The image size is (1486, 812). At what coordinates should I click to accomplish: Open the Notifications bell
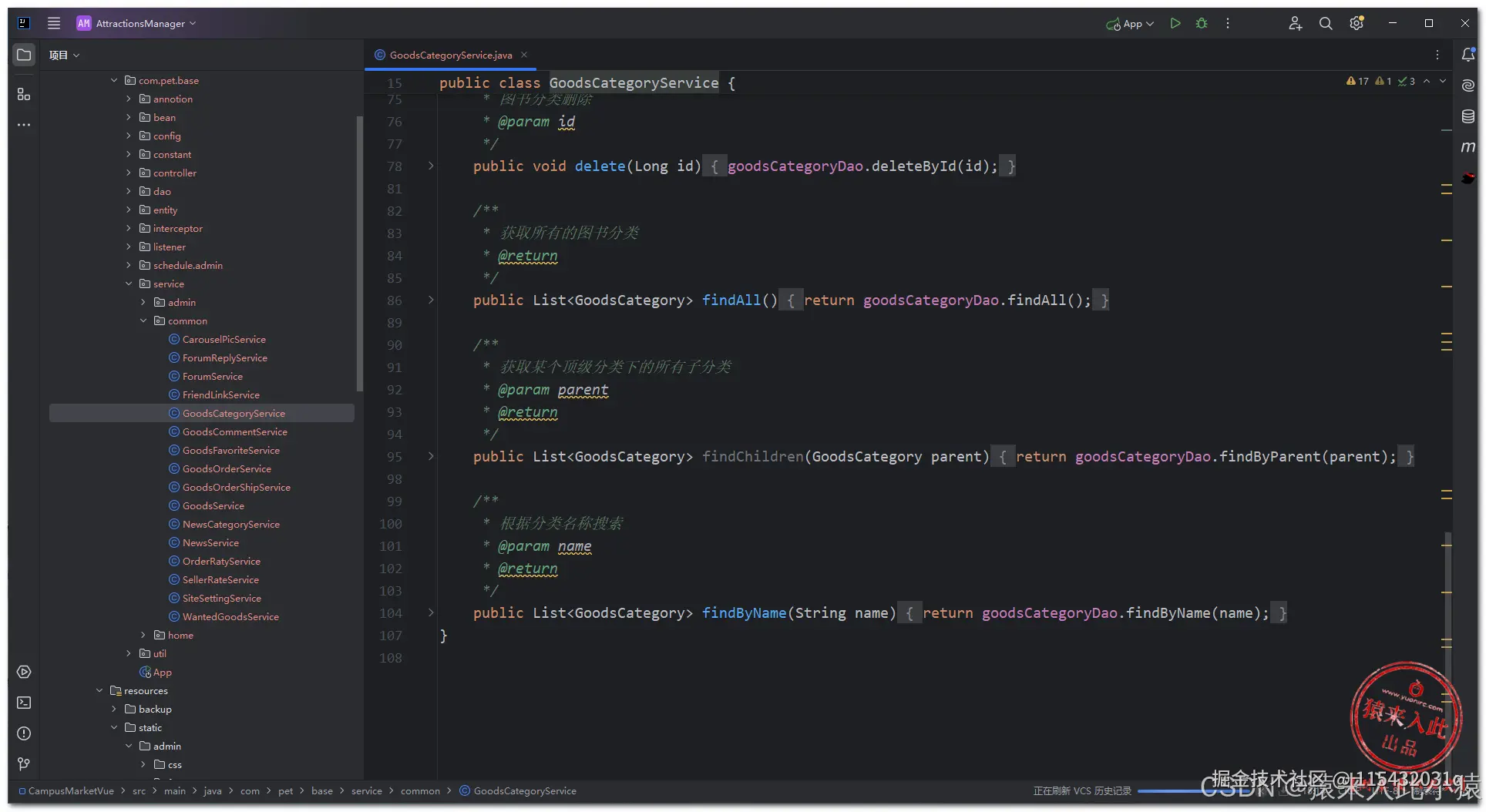click(1468, 55)
